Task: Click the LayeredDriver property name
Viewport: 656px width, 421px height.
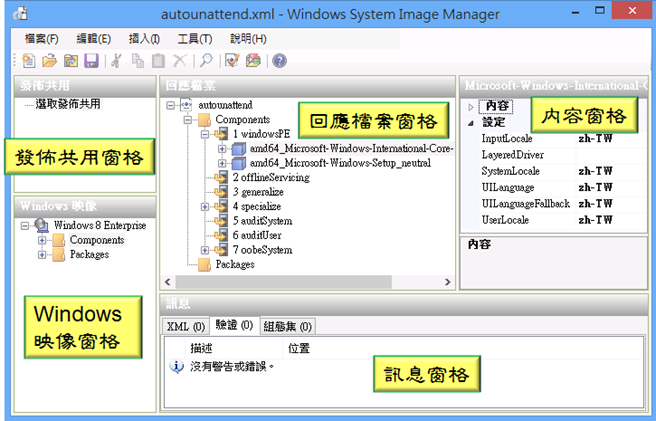Action: tap(512, 155)
